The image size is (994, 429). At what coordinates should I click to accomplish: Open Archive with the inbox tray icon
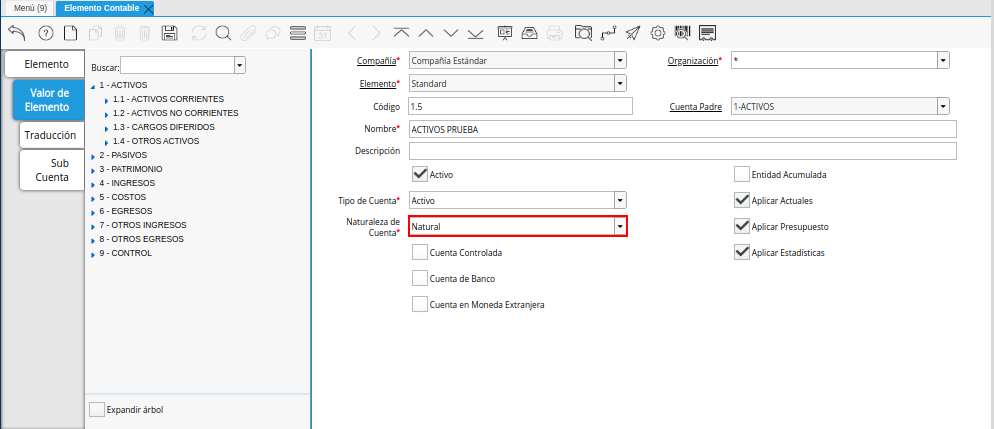(x=529, y=33)
